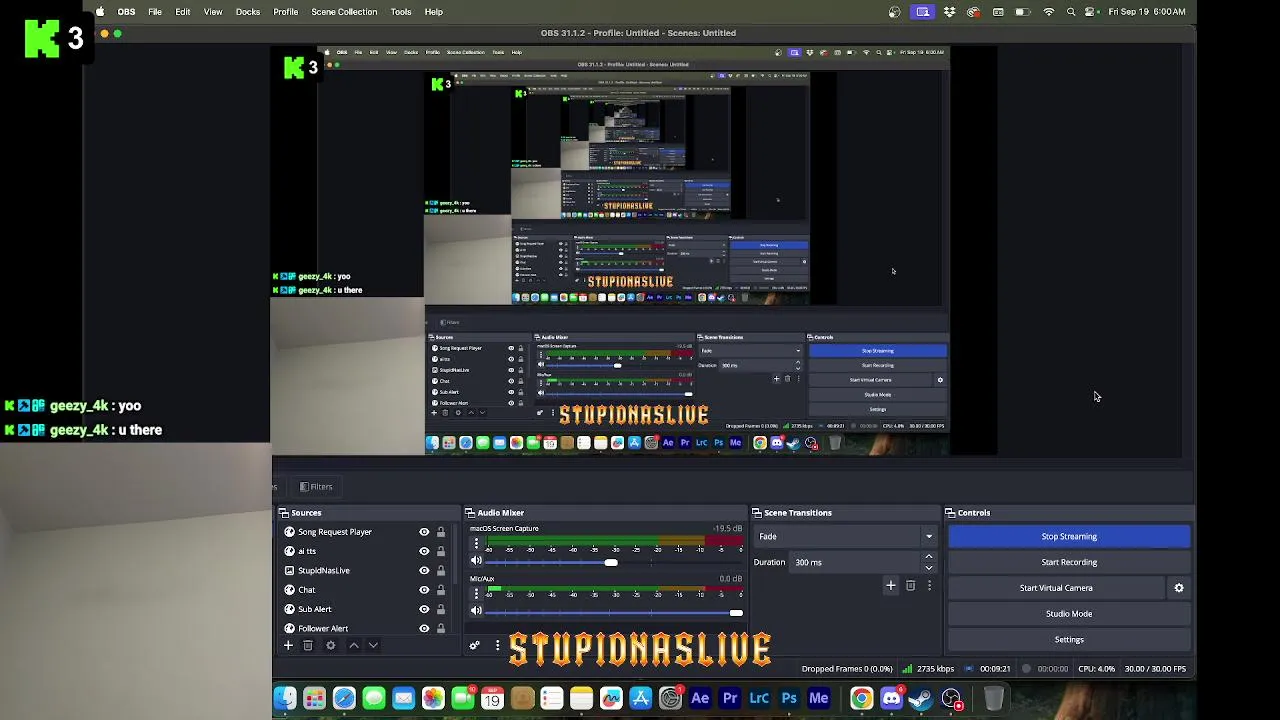
Task: Increase transition duration with up stepper
Action: (929, 557)
